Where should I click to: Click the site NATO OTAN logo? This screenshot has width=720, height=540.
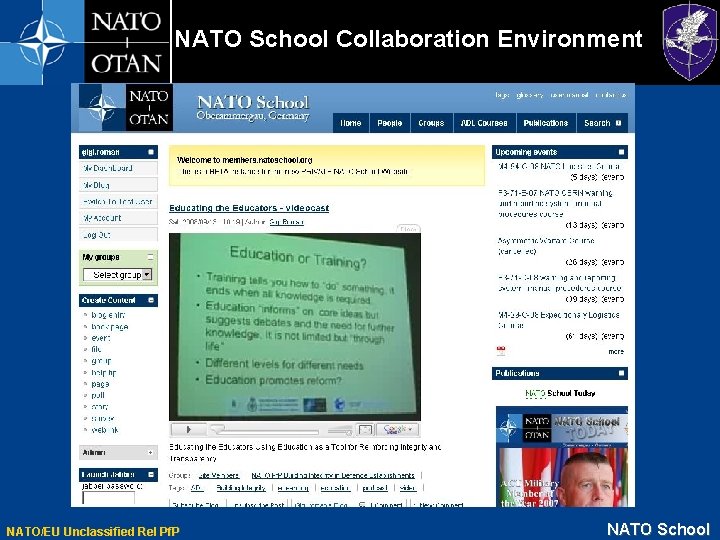[x=126, y=108]
